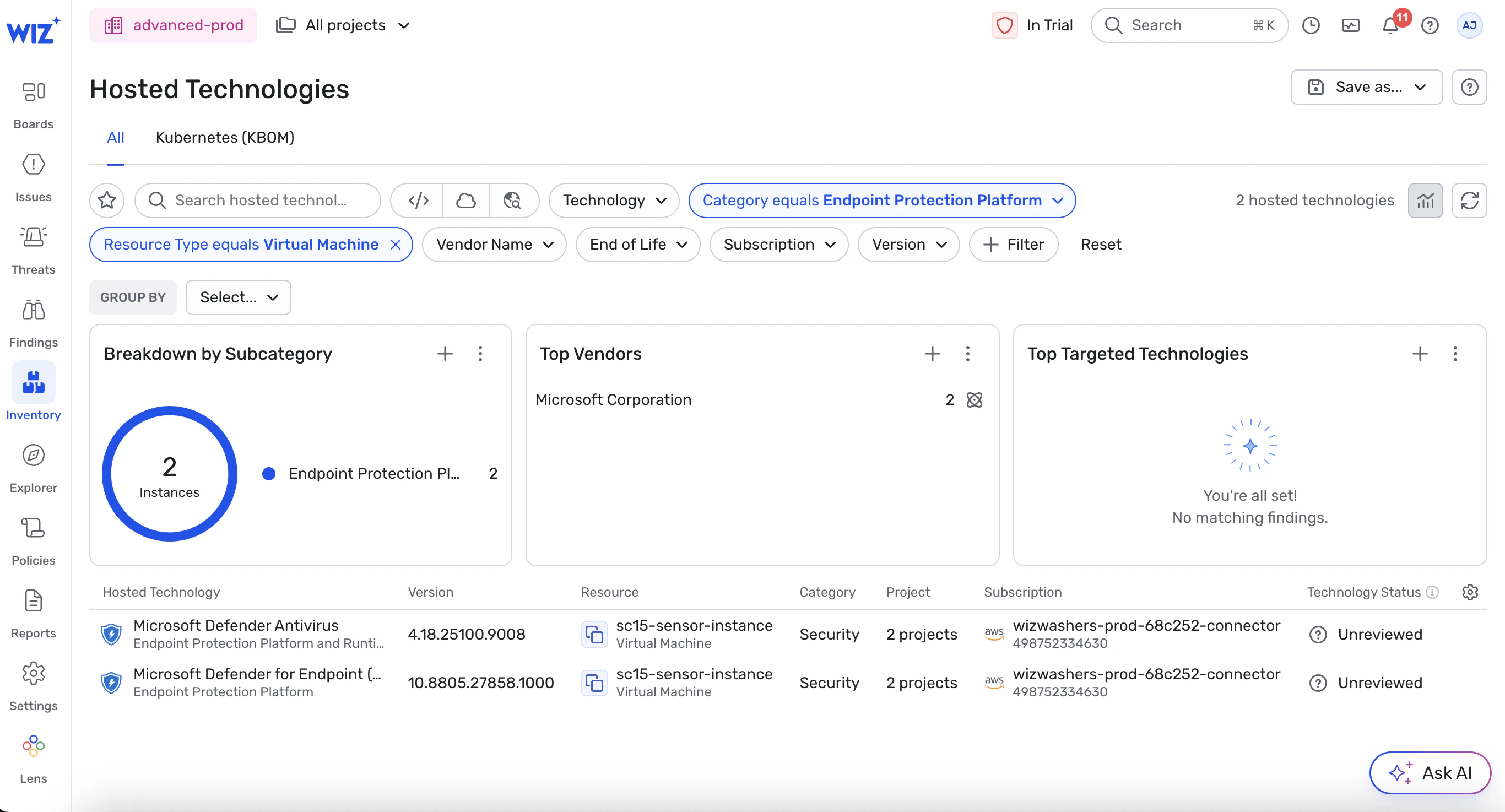Viewport: 1505px width, 812px height.
Task: Open the Issues section in sidebar
Action: point(33,176)
